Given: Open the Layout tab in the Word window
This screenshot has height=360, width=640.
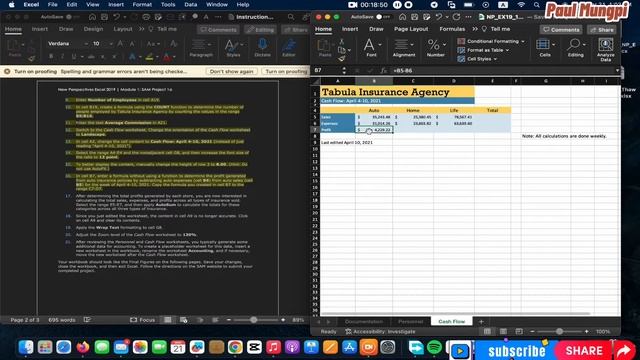Looking at the screenshot, I should (122, 29).
